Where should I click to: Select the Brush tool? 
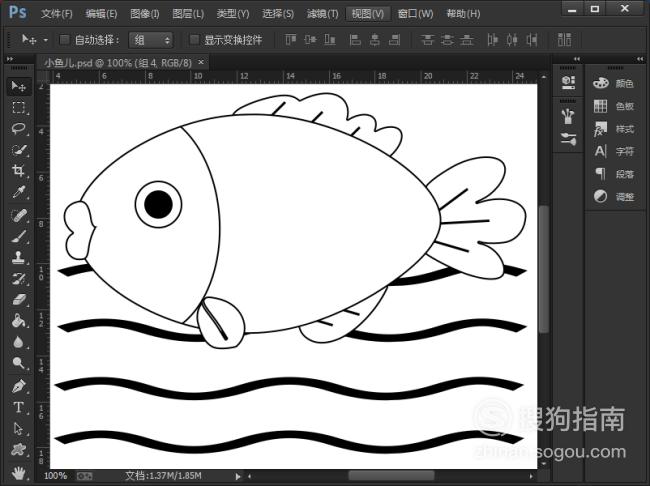[19, 236]
